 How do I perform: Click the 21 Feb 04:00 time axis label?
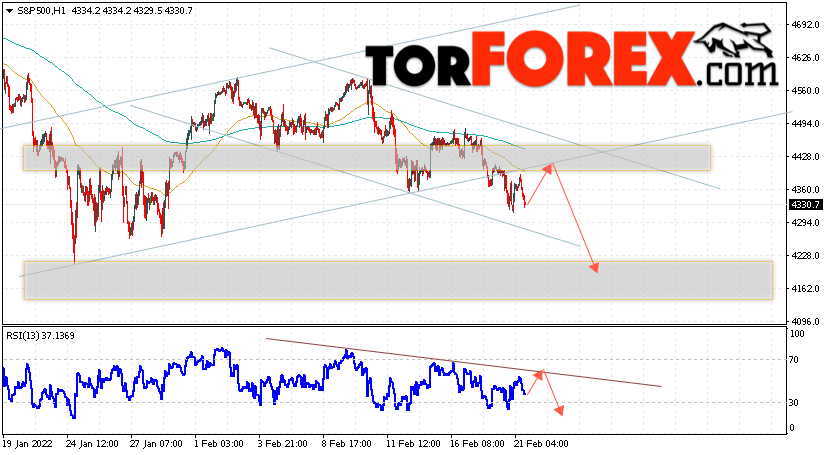542,444
